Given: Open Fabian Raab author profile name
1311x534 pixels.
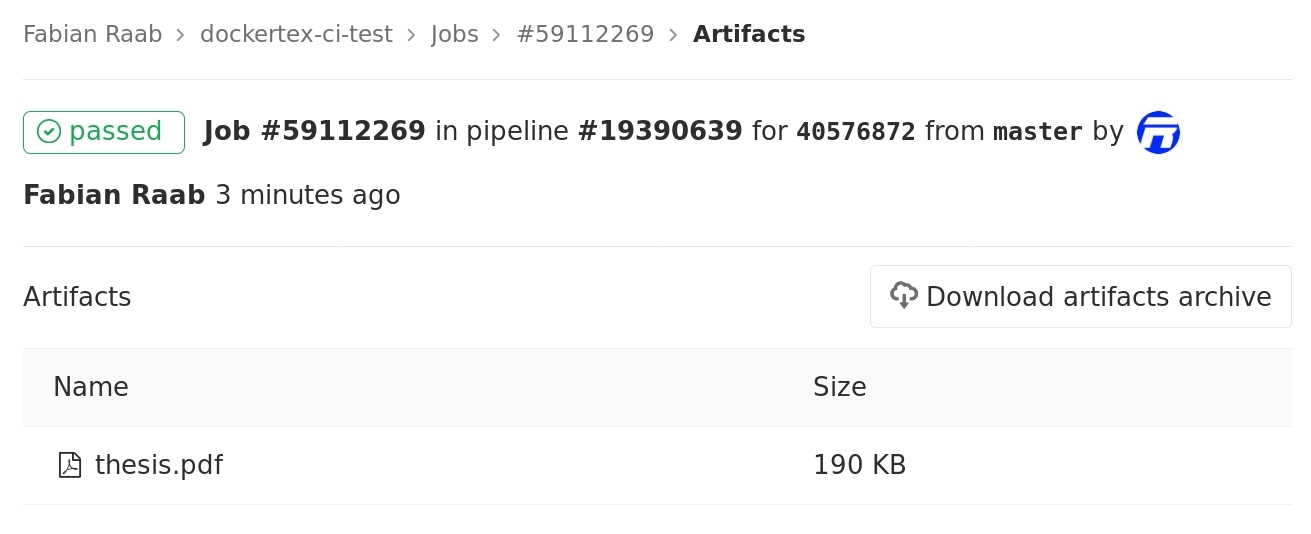Looking at the screenshot, I should [x=114, y=195].
